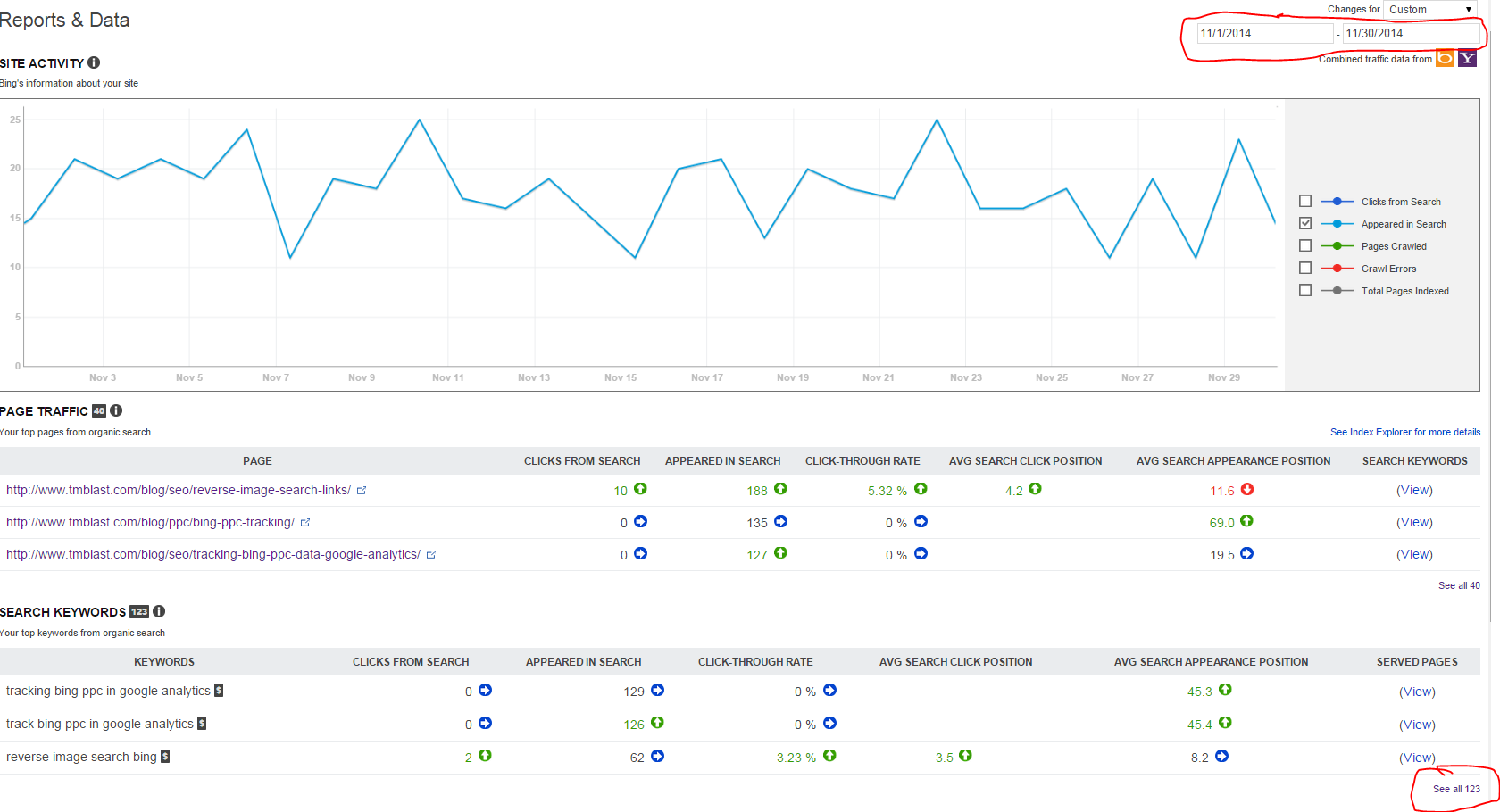Click See all 40 pages link

click(1459, 585)
